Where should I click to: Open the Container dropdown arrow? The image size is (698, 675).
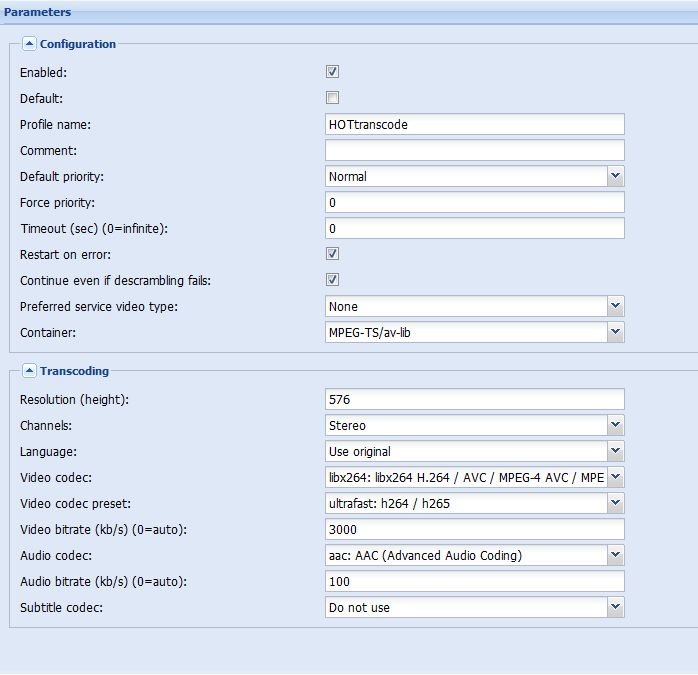pyautogui.click(x=615, y=332)
